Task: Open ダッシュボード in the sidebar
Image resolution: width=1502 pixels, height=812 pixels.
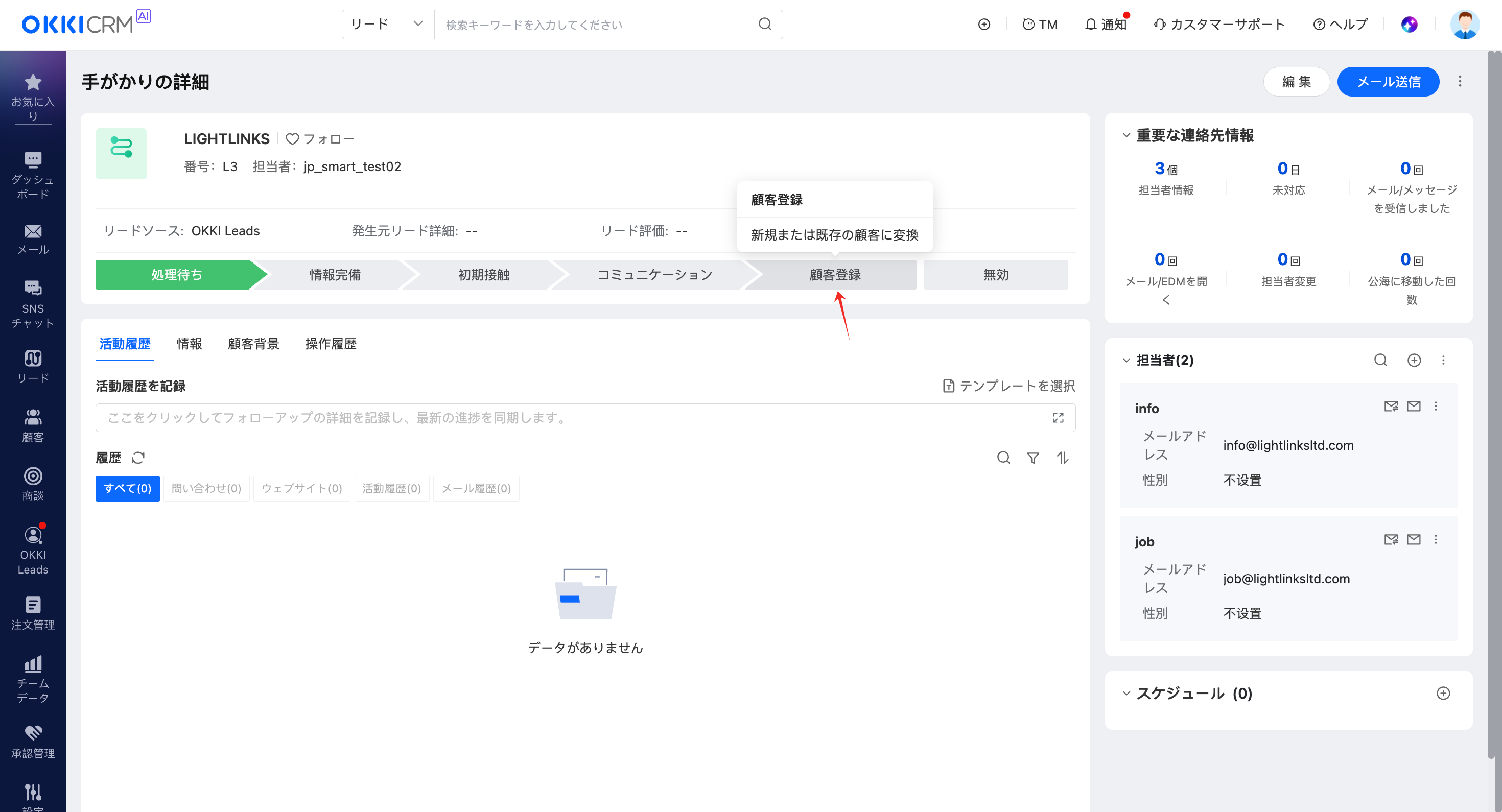Action: pos(33,175)
